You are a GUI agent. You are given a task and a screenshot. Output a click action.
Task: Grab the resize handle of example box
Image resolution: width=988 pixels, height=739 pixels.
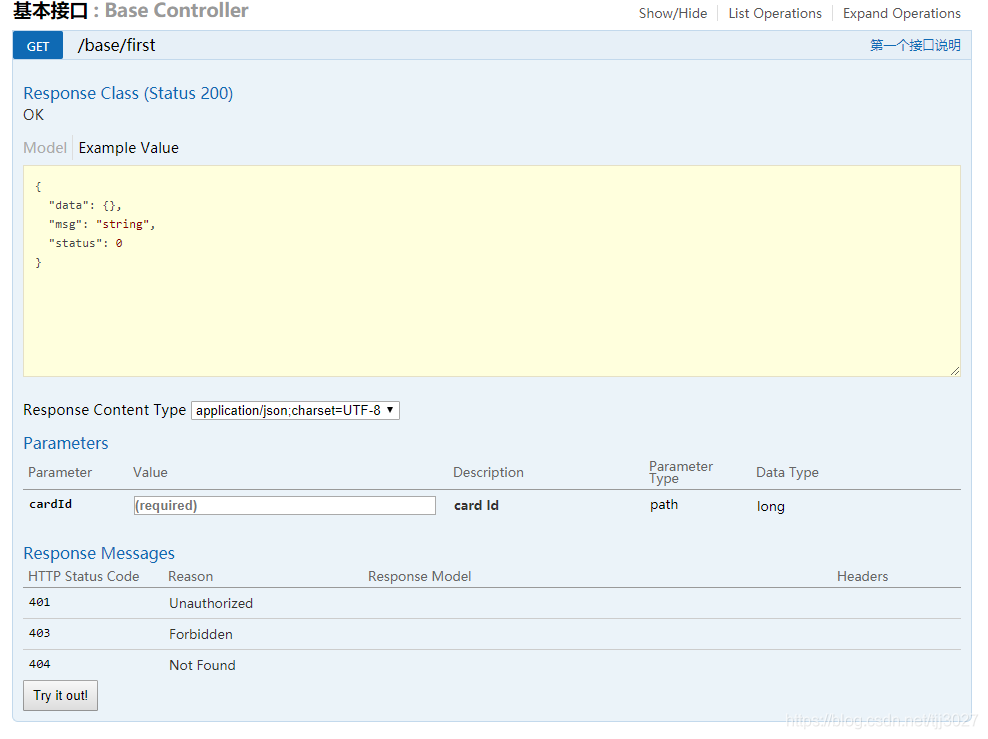(955, 371)
